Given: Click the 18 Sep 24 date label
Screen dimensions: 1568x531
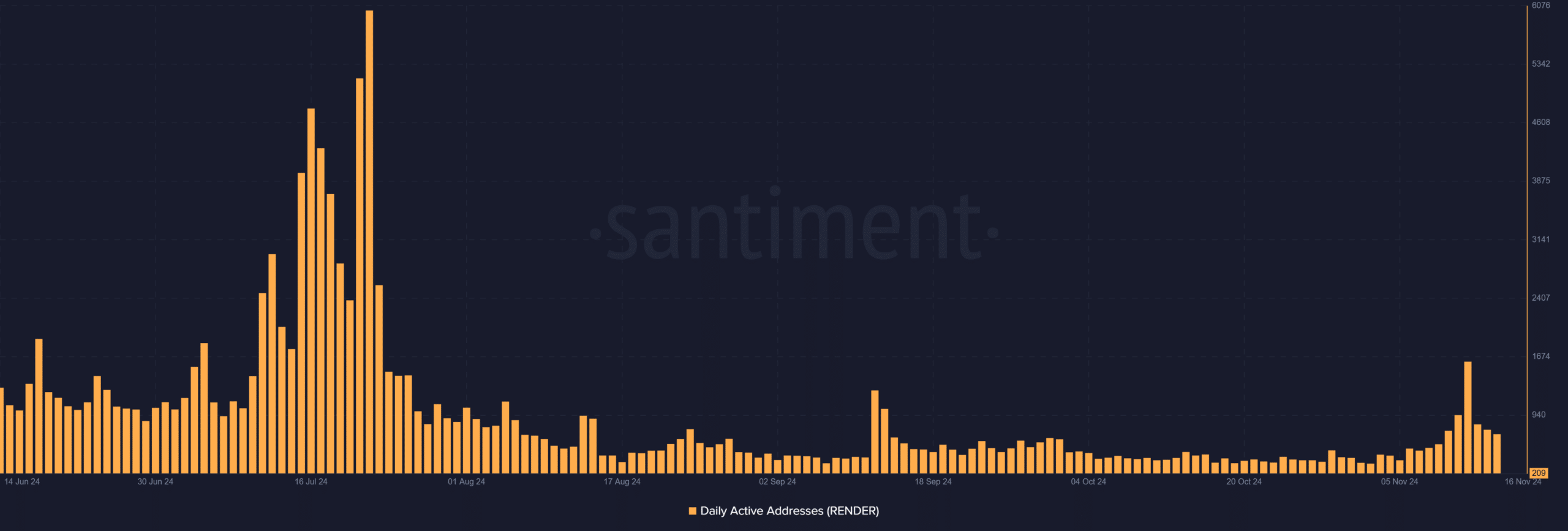Looking at the screenshot, I should tap(933, 481).
